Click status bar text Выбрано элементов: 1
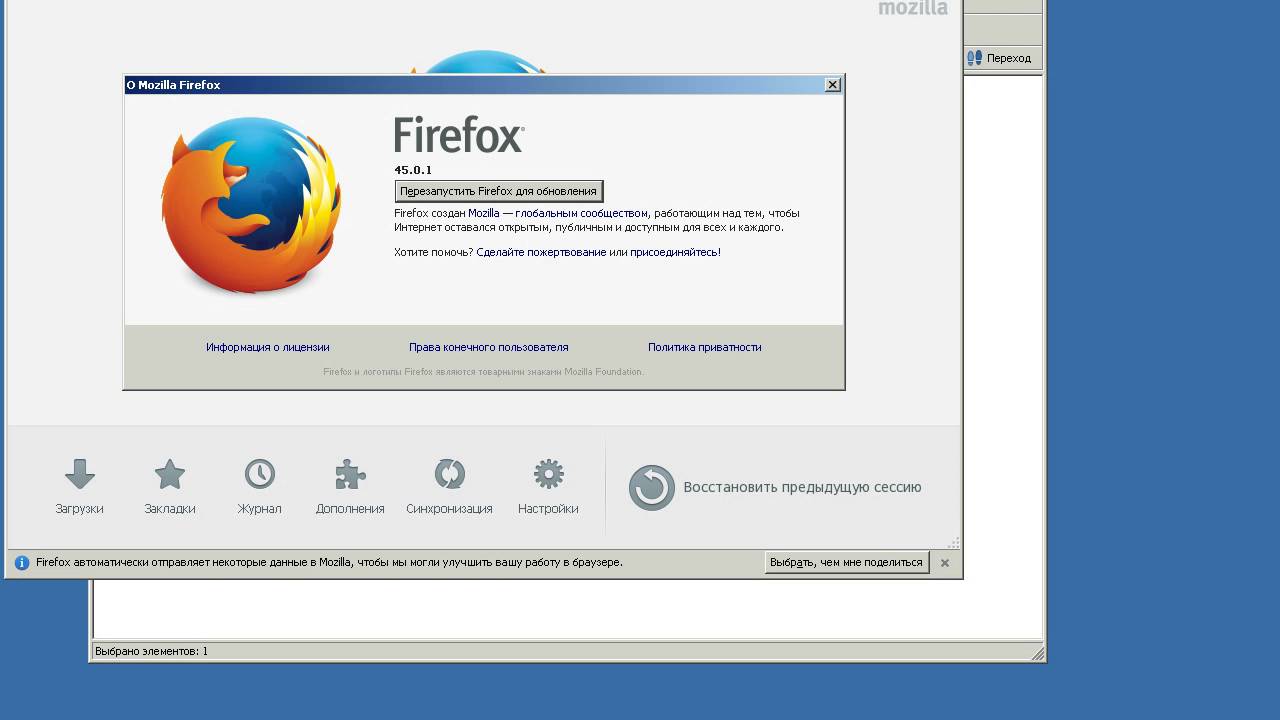Image resolution: width=1280 pixels, height=720 pixels. [151, 651]
